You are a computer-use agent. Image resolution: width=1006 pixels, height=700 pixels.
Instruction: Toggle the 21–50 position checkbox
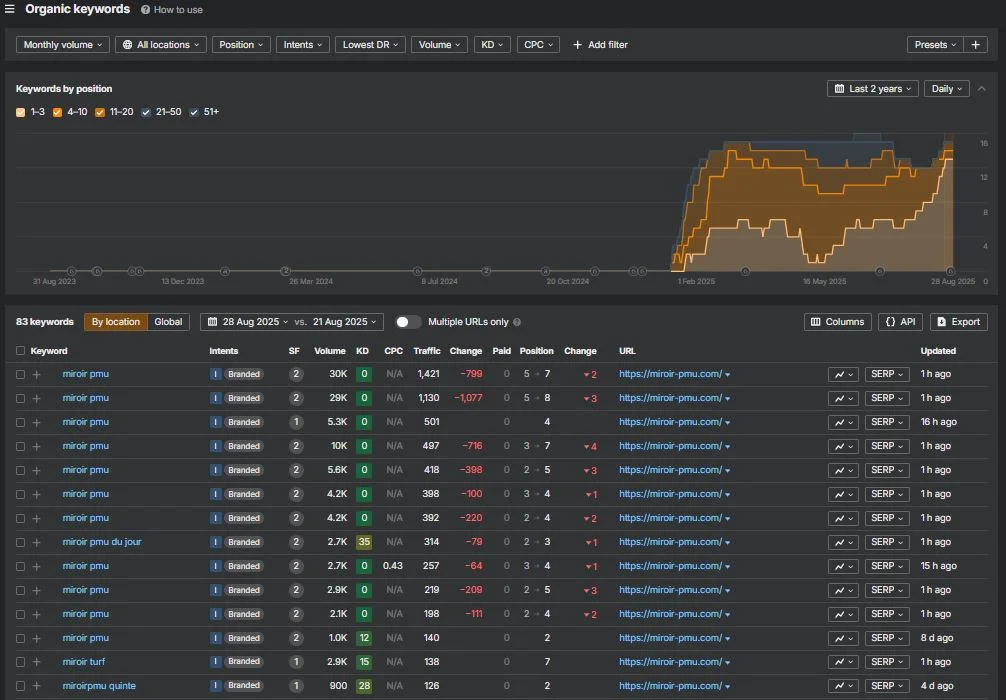click(x=146, y=112)
